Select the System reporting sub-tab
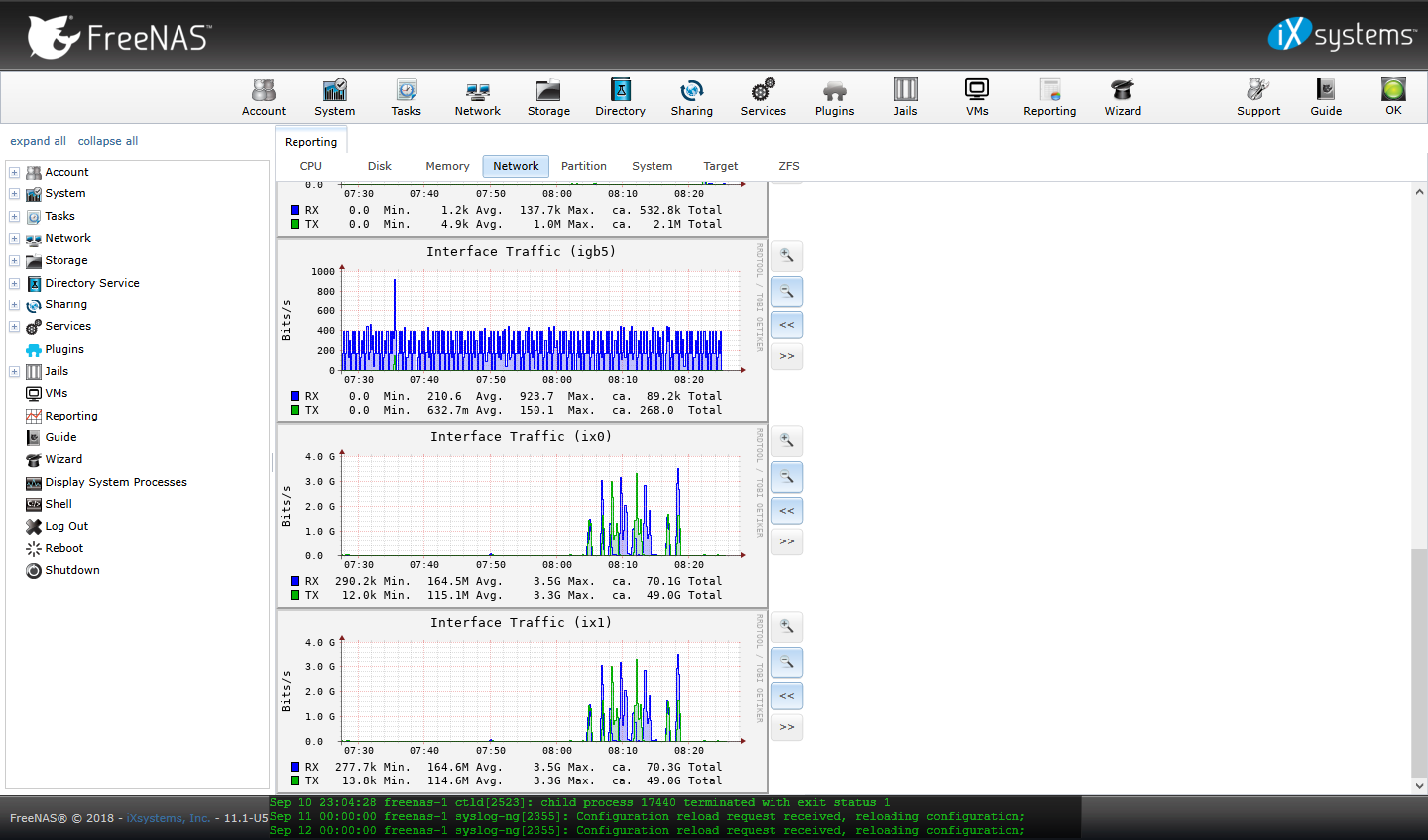The image size is (1428, 840). pos(653,166)
